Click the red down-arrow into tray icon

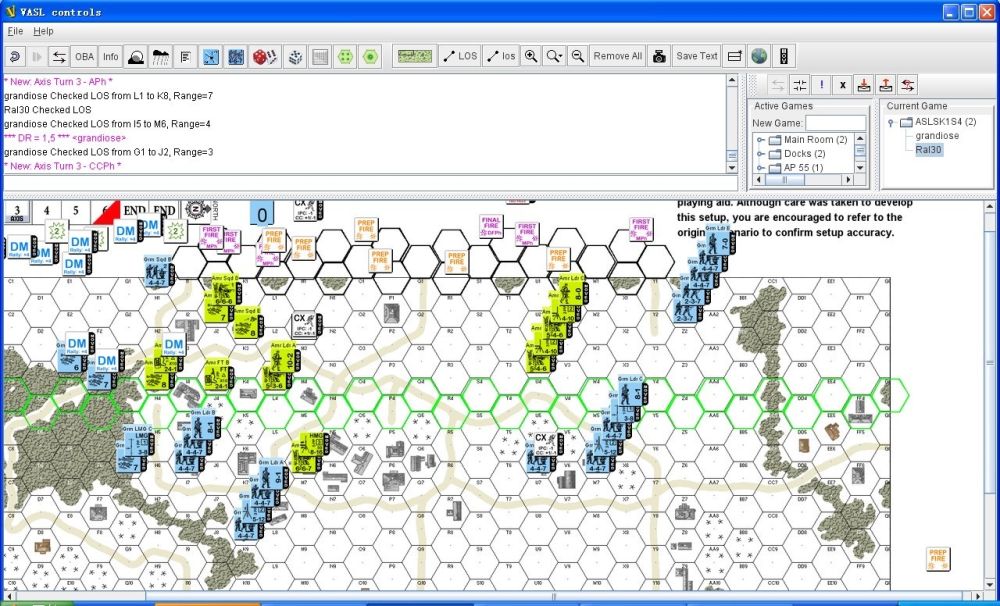(x=864, y=85)
